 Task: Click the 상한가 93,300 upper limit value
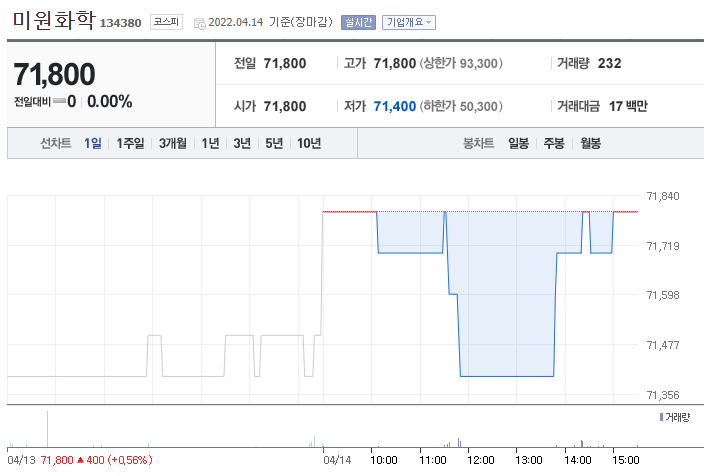tap(461, 63)
